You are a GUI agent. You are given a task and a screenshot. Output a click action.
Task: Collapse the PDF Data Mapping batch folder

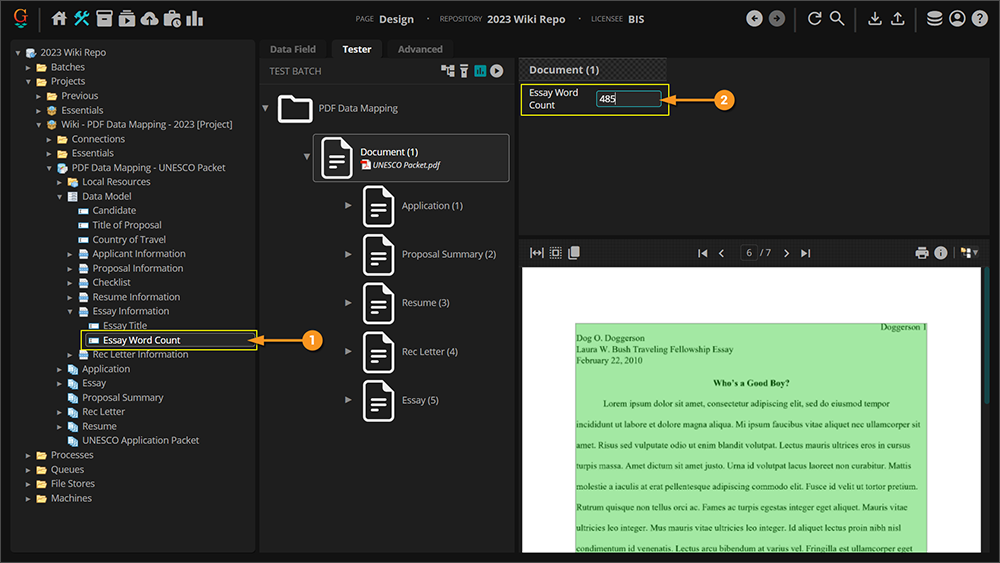[x=265, y=108]
